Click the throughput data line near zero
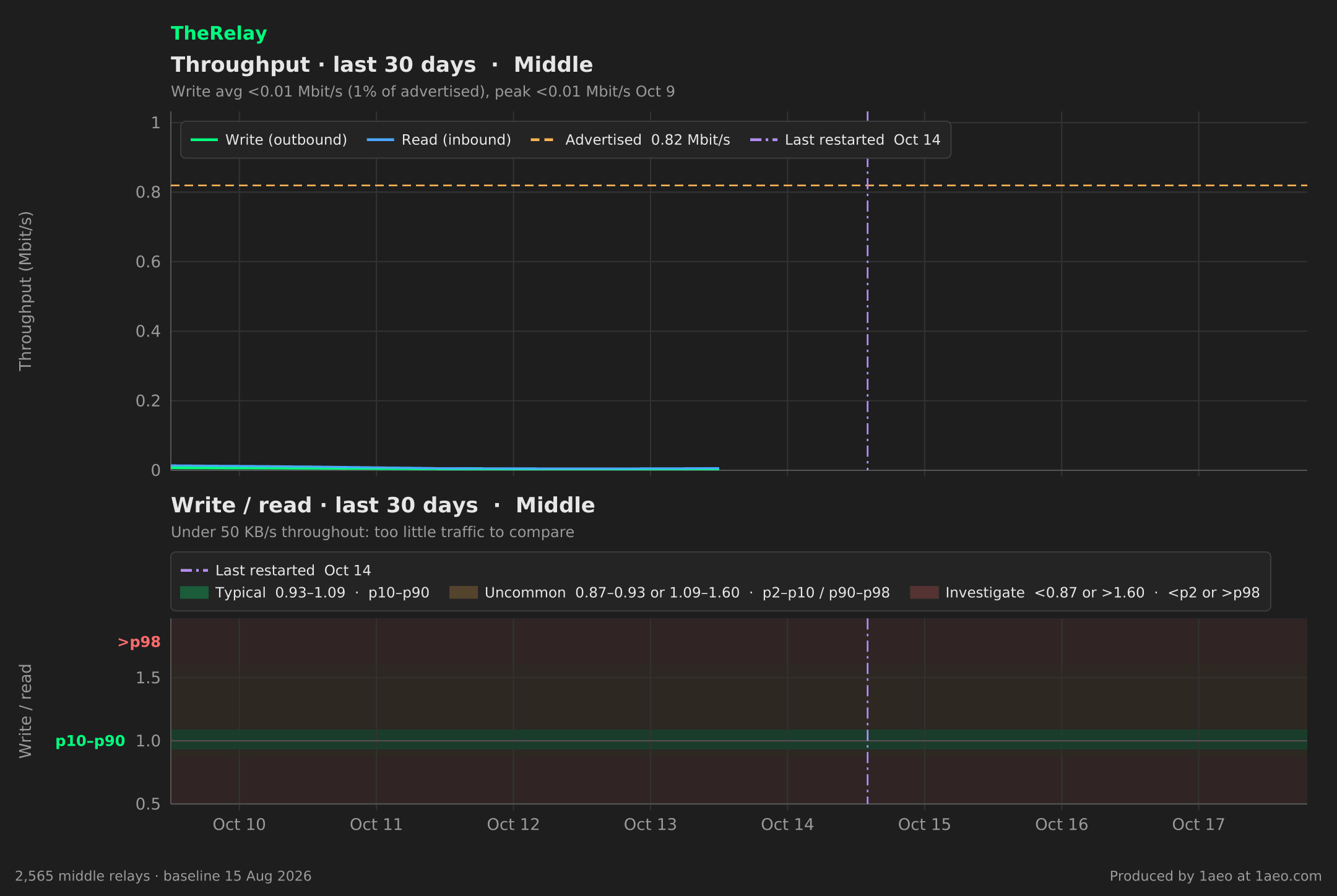The width and height of the screenshot is (1337, 896). point(444,468)
